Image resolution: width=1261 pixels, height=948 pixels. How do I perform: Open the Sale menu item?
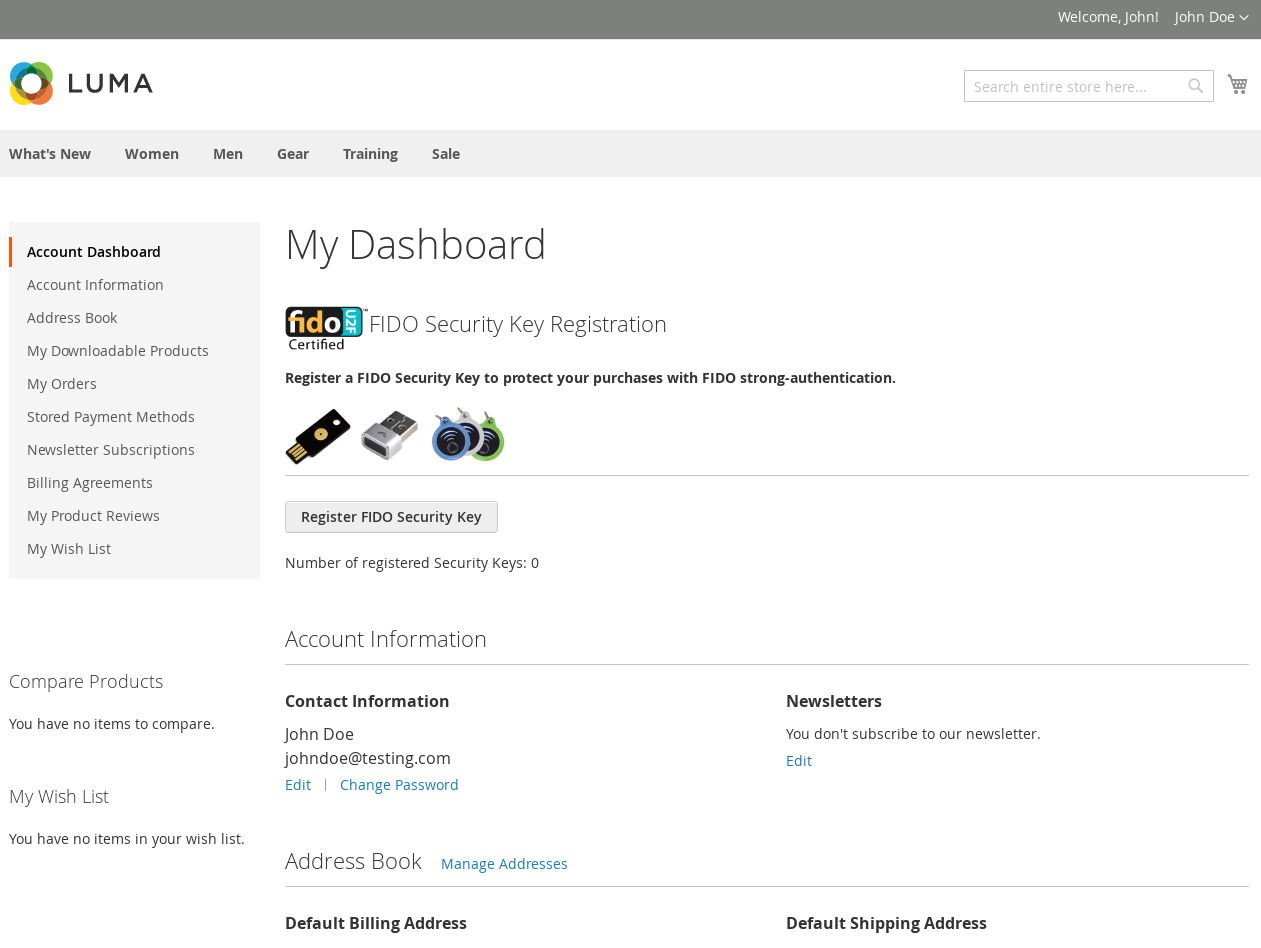pos(446,154)
